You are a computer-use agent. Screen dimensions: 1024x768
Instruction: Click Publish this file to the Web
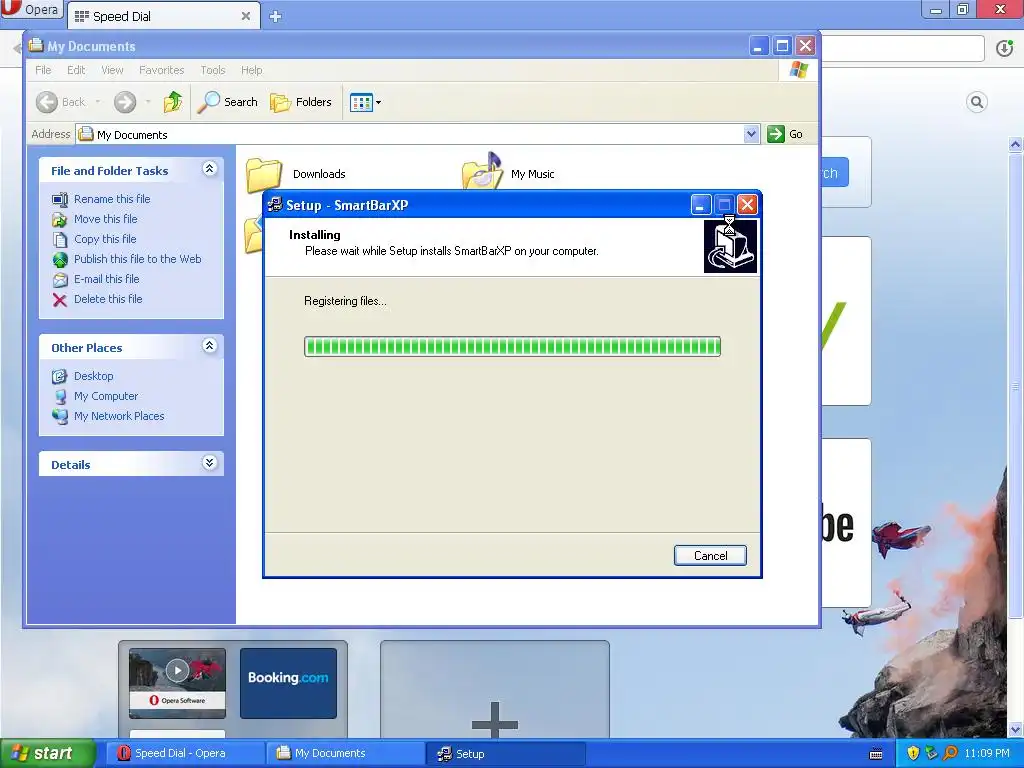coord(137,259)
